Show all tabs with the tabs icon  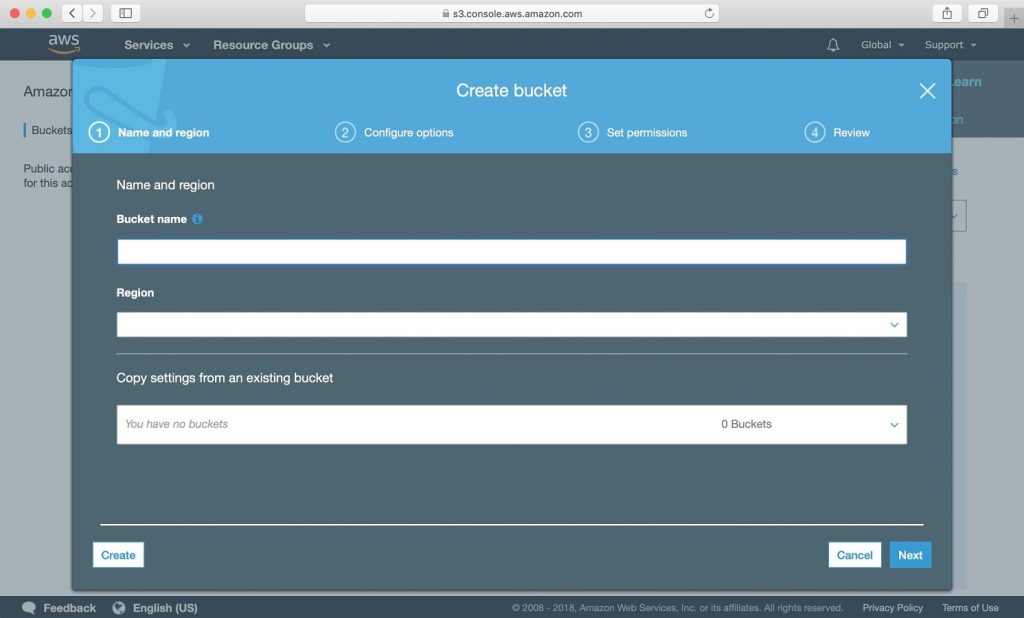click(x=982, y=13)
